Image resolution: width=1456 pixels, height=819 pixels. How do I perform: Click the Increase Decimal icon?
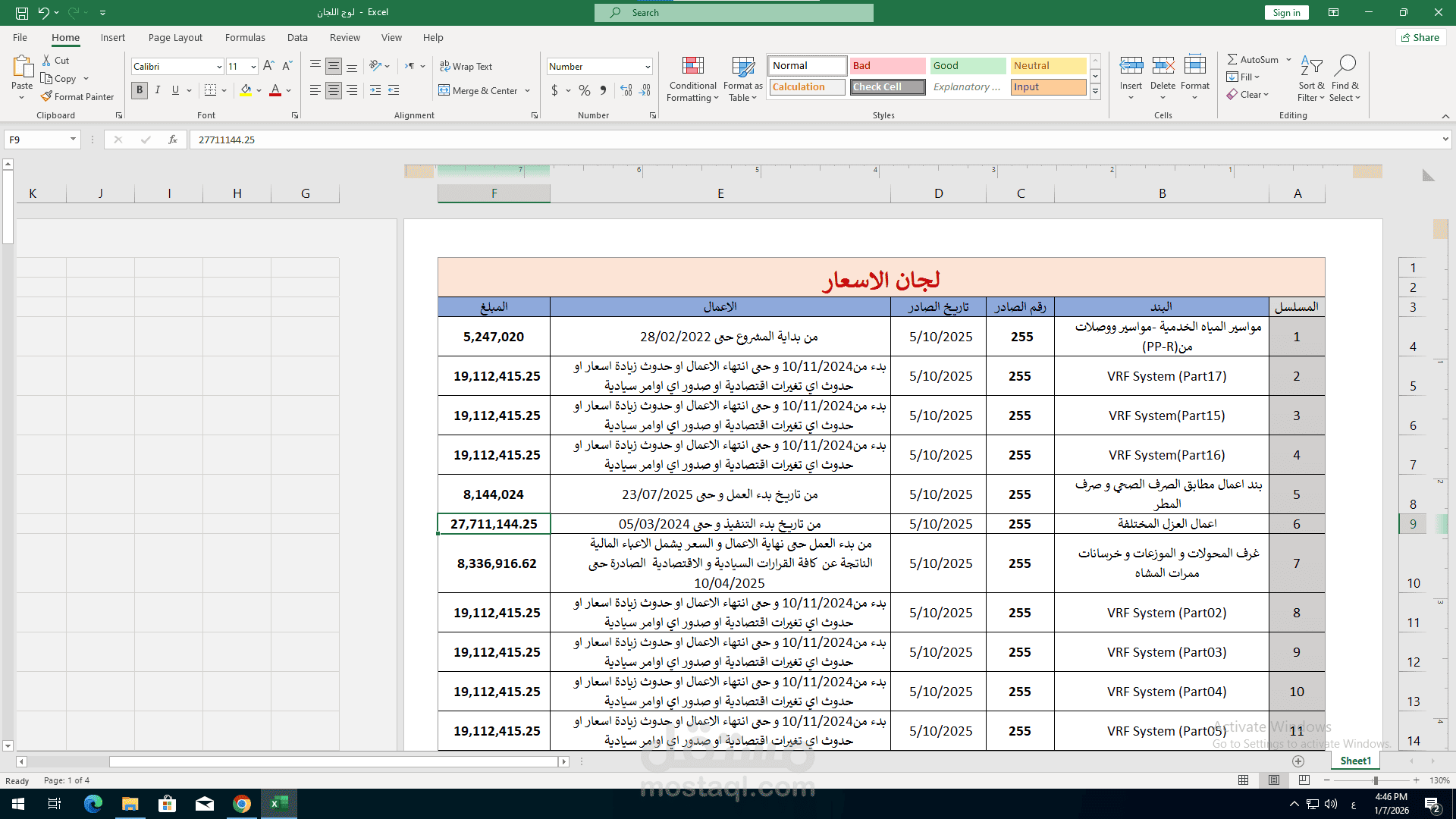point(626,90)
